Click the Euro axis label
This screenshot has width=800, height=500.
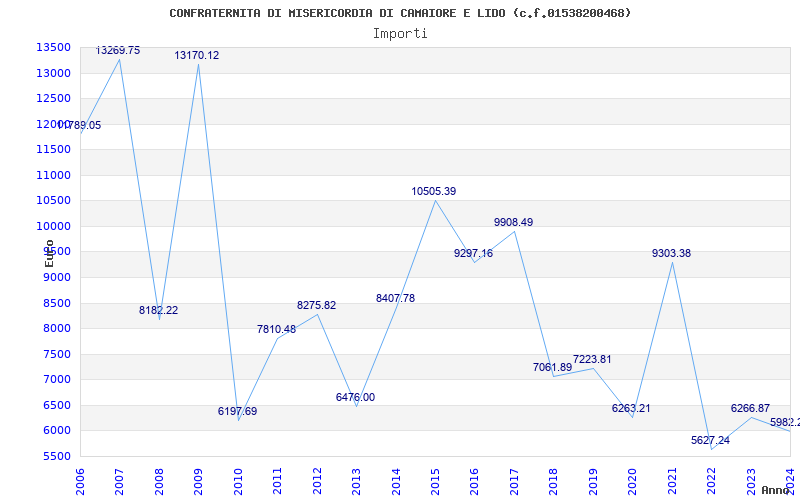point(49,254)
